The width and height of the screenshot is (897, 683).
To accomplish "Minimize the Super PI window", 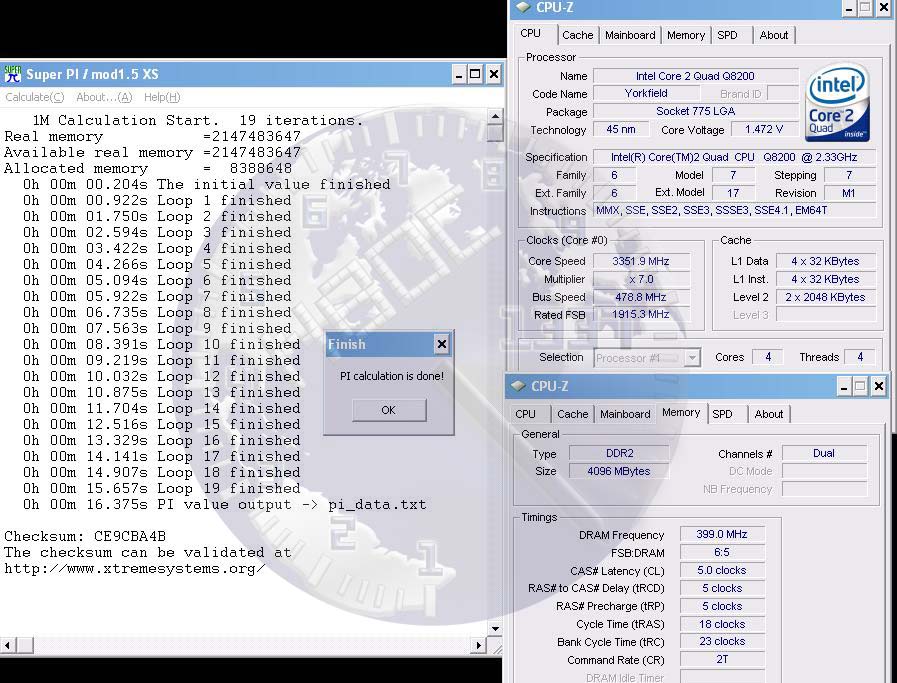I will pyautogui.click(x=458, y=74).
